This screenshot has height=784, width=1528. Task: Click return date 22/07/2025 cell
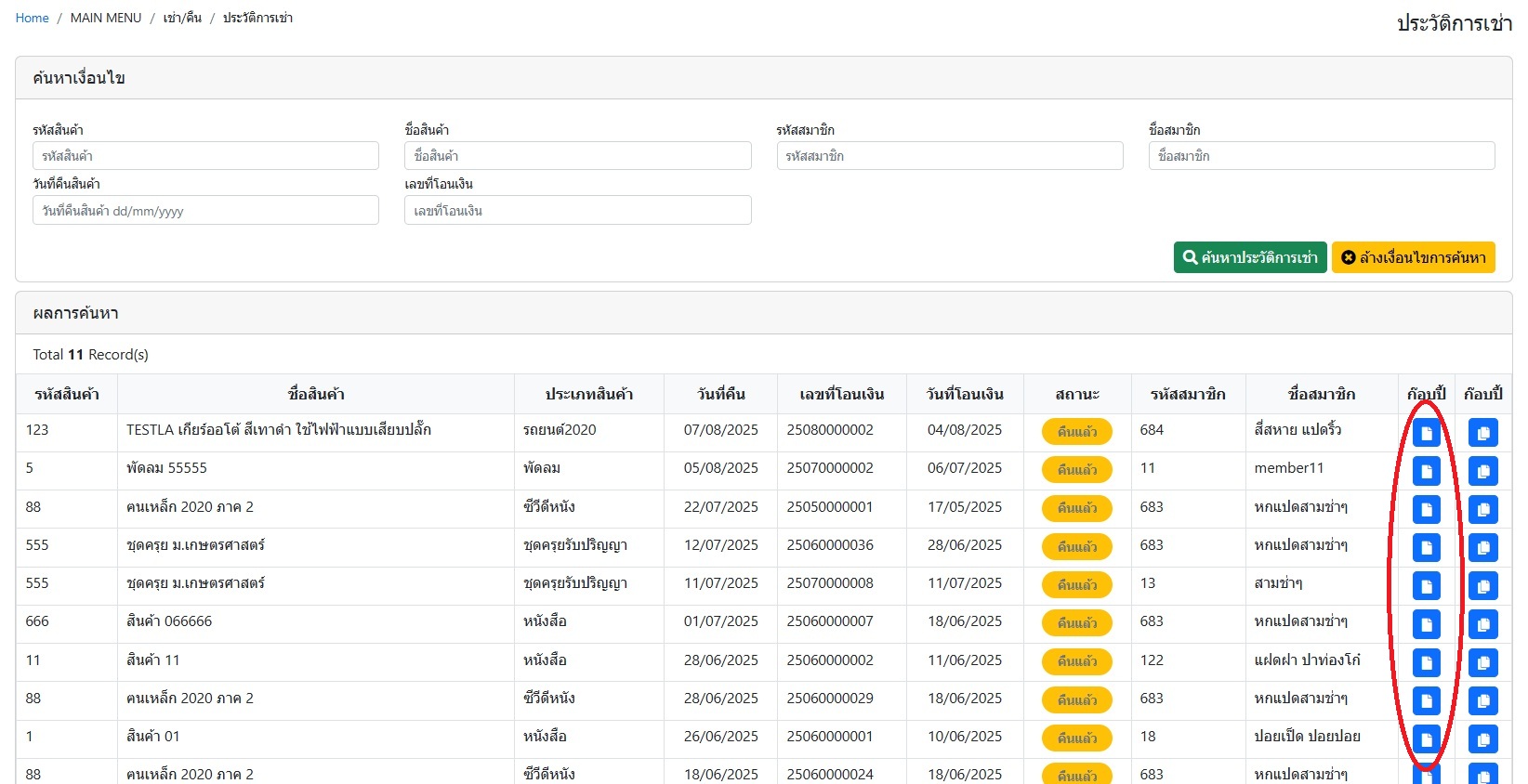721,507
